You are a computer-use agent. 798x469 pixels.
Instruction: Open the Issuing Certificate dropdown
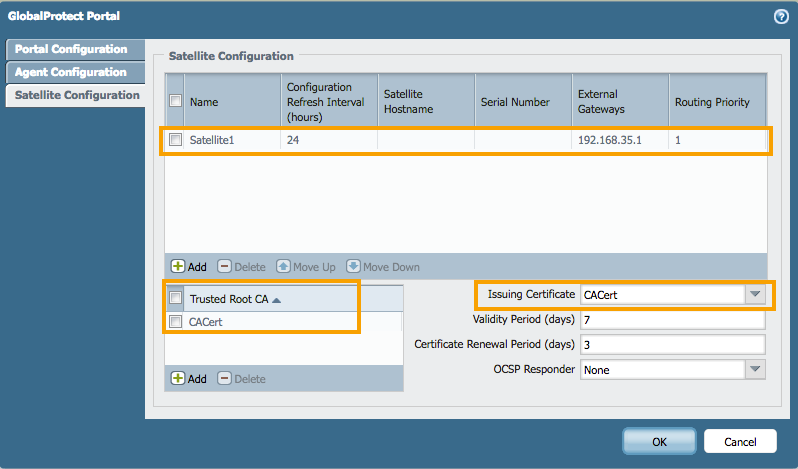755,294
